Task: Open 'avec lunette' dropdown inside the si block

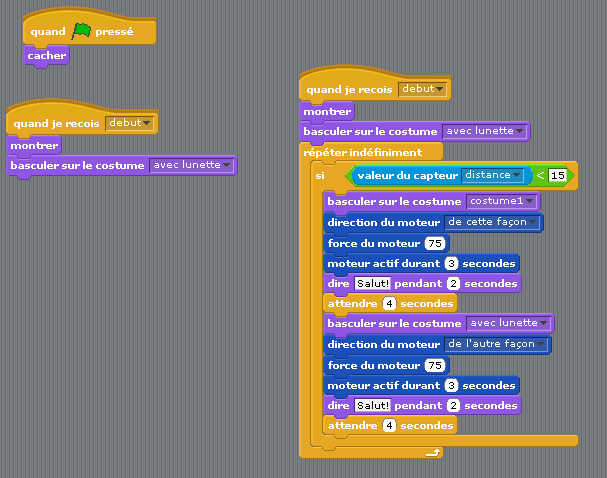Action: tap(509, 323)
